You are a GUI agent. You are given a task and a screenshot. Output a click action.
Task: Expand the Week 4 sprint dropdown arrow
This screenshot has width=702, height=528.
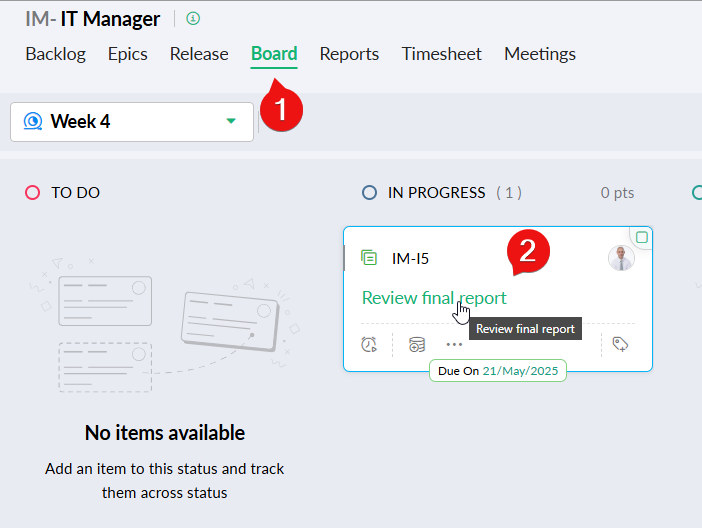pos(231,121)
